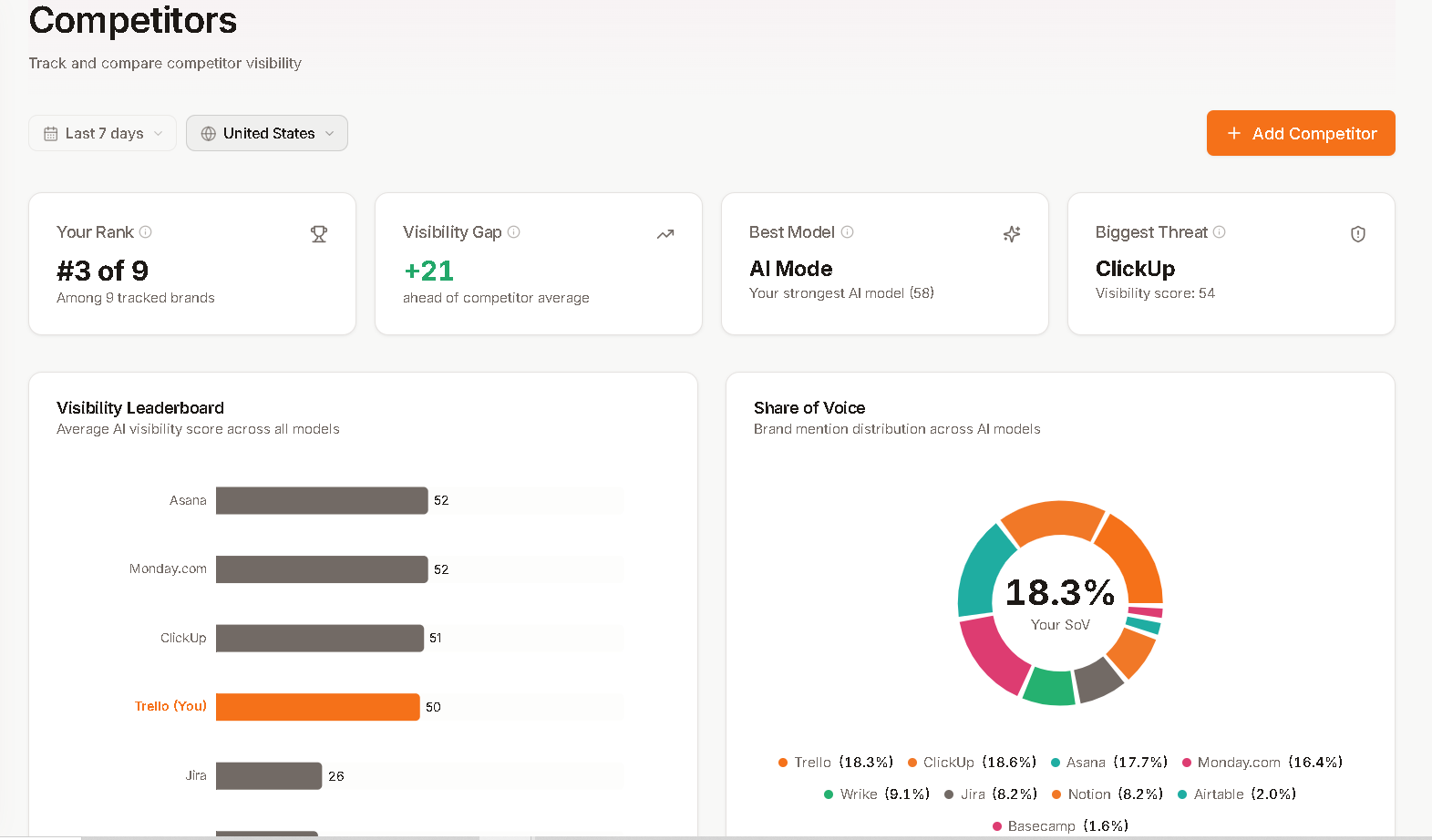Click the "AI Mode" best model value
Viewport: 1432px width, 840px height.
(791, 269)
